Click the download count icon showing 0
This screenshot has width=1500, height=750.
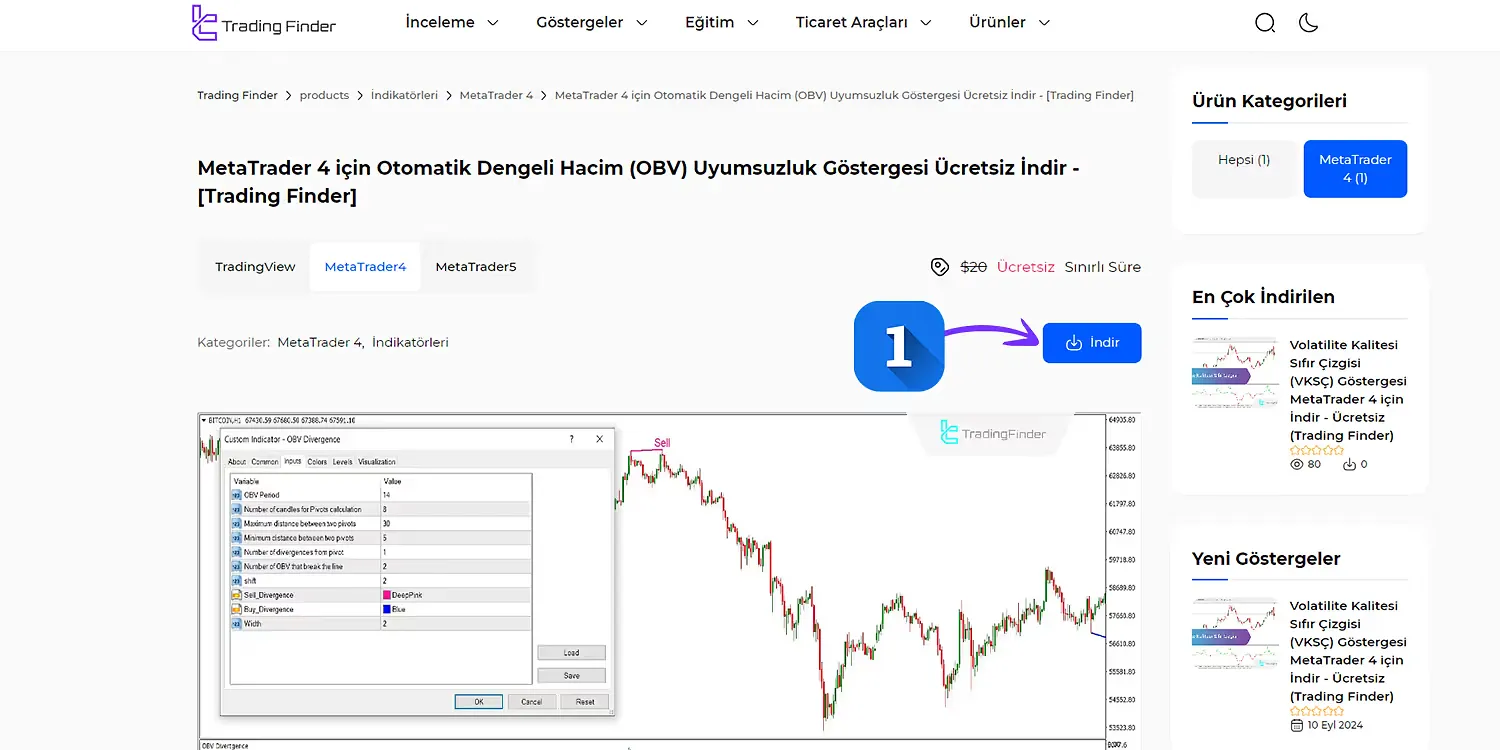(x=1349, y=463)
